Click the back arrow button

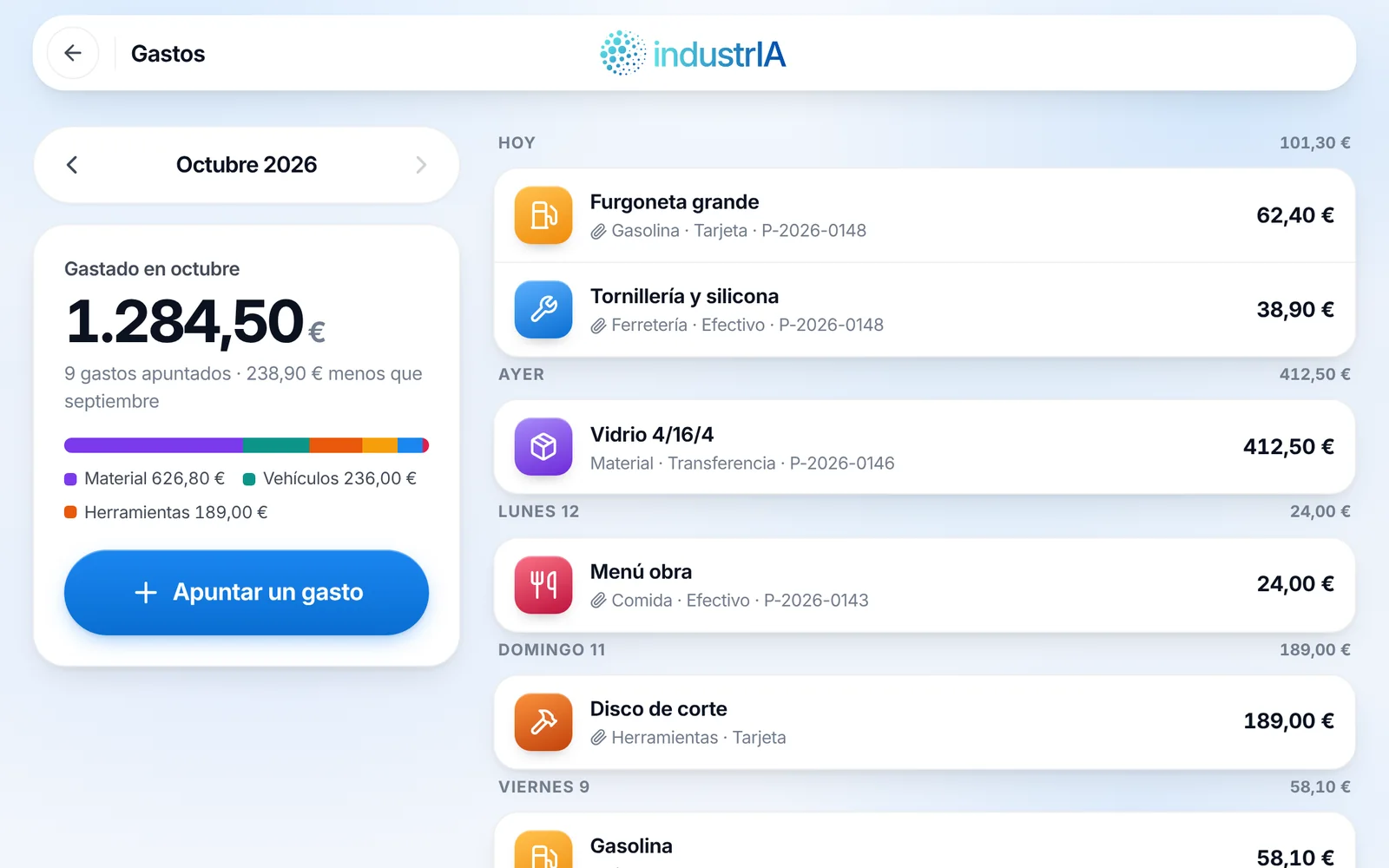pos(73,53)
